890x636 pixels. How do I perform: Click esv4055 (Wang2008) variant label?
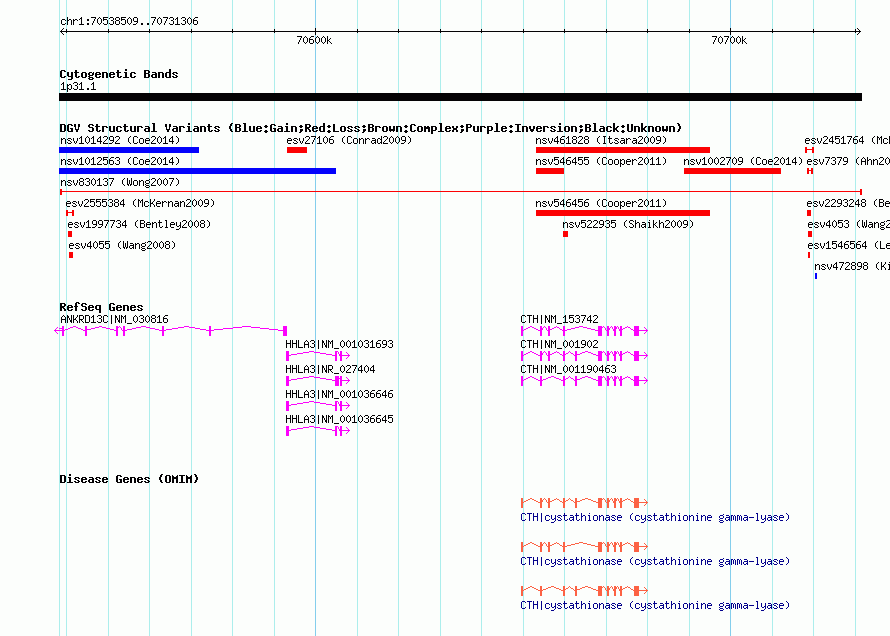click(x=122, y=245)
